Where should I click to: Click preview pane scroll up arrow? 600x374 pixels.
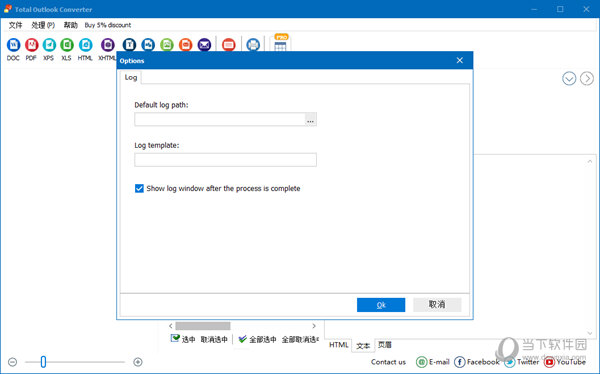tap(590, 162)
